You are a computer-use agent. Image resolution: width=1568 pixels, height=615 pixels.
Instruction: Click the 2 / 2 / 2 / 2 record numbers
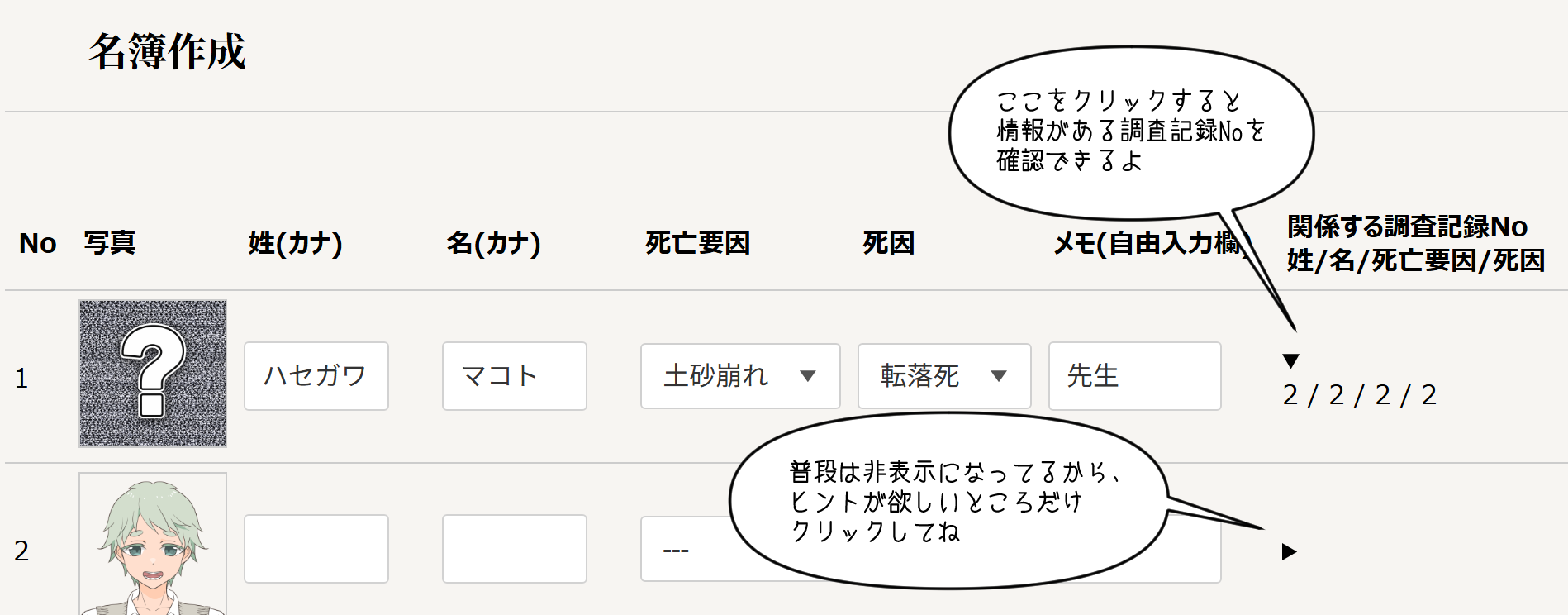pyautogui.click(x=1359, y=395)
